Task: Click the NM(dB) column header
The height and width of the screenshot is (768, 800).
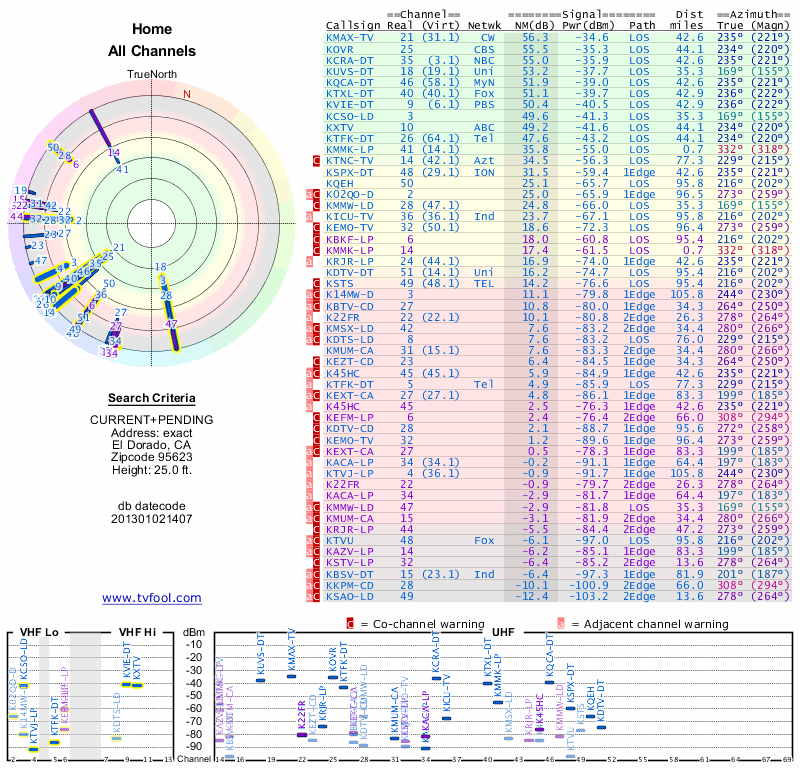Action: click(534, 26)
